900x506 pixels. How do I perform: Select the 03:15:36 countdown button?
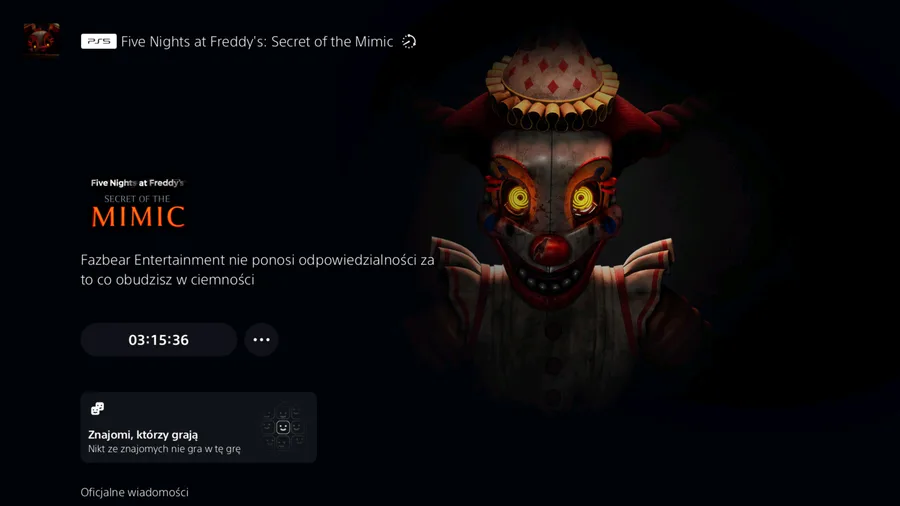pyautogui.click(x=159, y=340)
